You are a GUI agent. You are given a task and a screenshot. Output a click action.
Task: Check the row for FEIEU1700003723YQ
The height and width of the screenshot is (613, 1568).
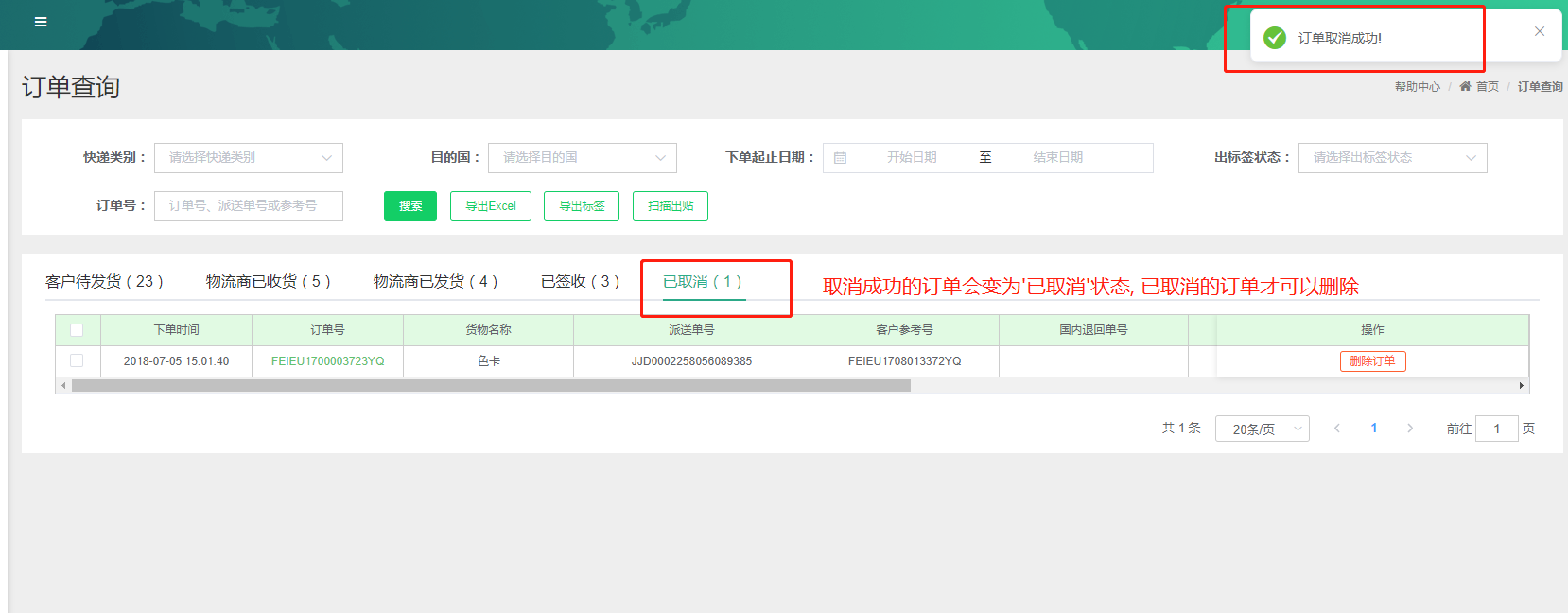pos(77,360)
